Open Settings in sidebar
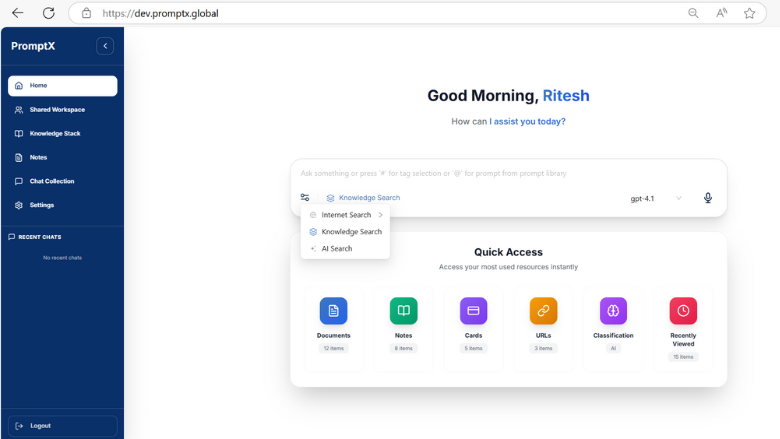The width and height of the screenshot is (780, 439). (x=63, y=205)
